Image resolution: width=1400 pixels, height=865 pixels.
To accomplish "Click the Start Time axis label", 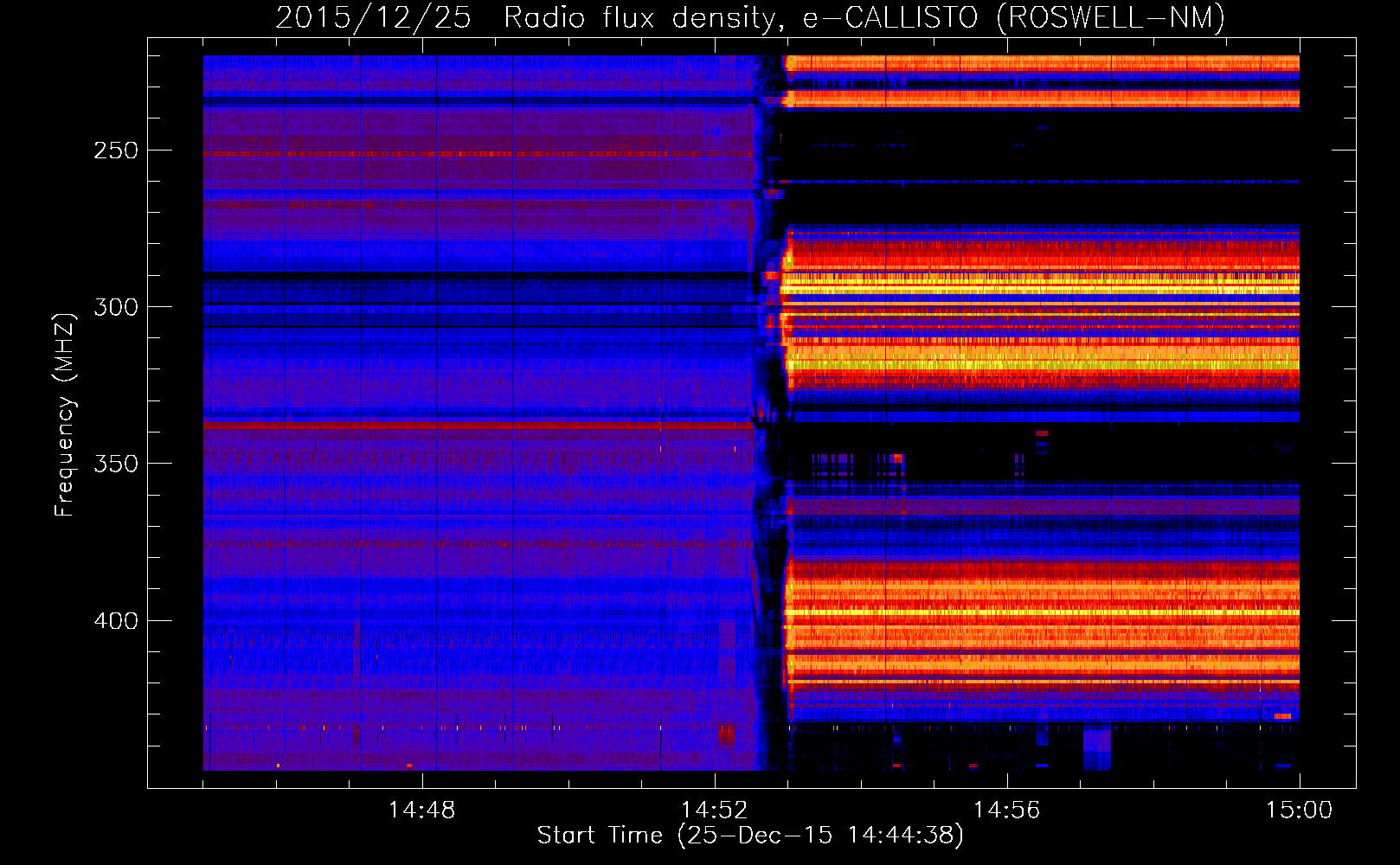I will (x=750, y=835).
